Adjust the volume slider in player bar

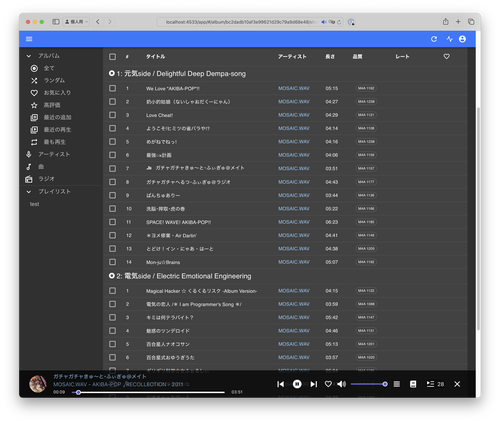368,384
